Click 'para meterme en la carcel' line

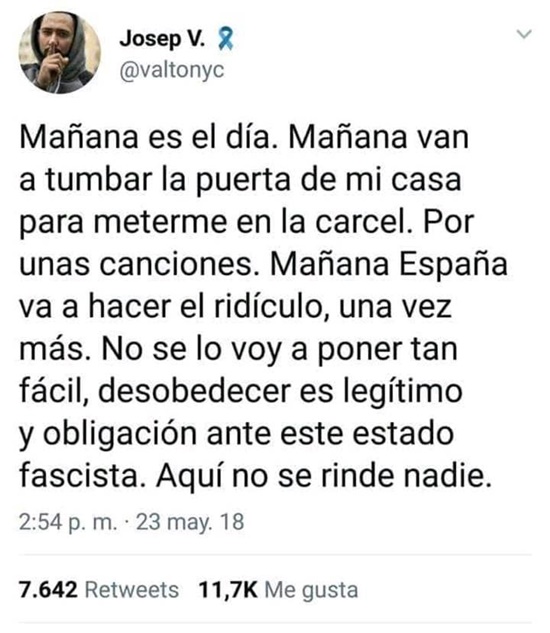[x=217, y=222]
